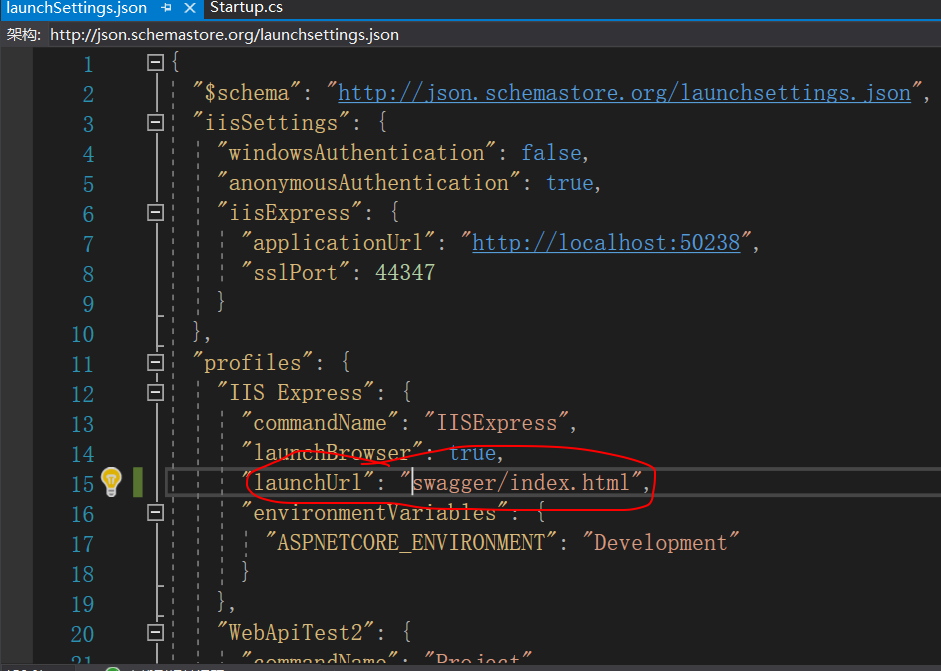
Task: Pin the launchSettings.json tab
Action: [166, 8]
